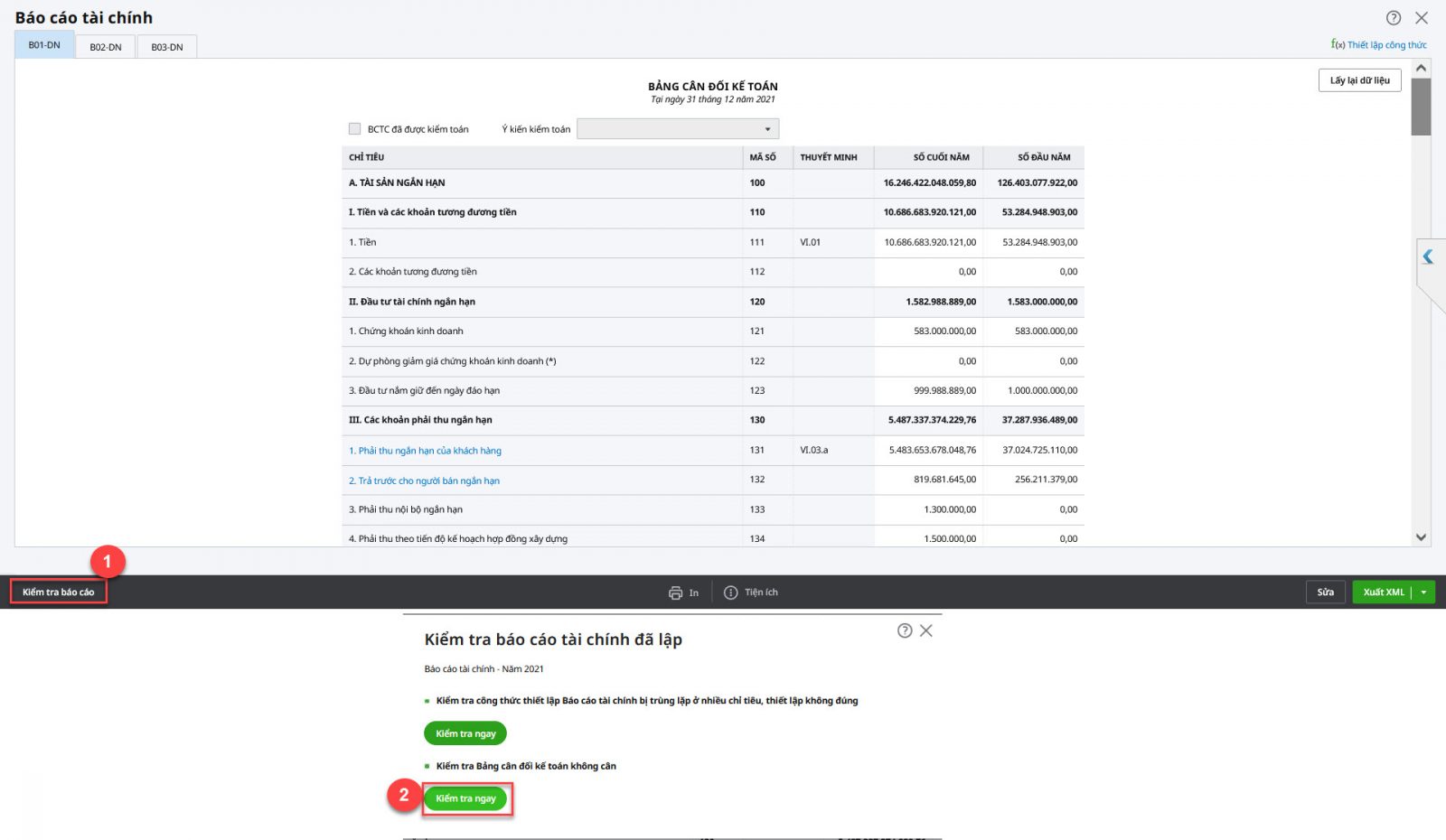The height and width of the screenshot is (840, 1446).
Task: Tick the BCTC đã được kiểm toán checkbox
Action: (x=355, y=129)
